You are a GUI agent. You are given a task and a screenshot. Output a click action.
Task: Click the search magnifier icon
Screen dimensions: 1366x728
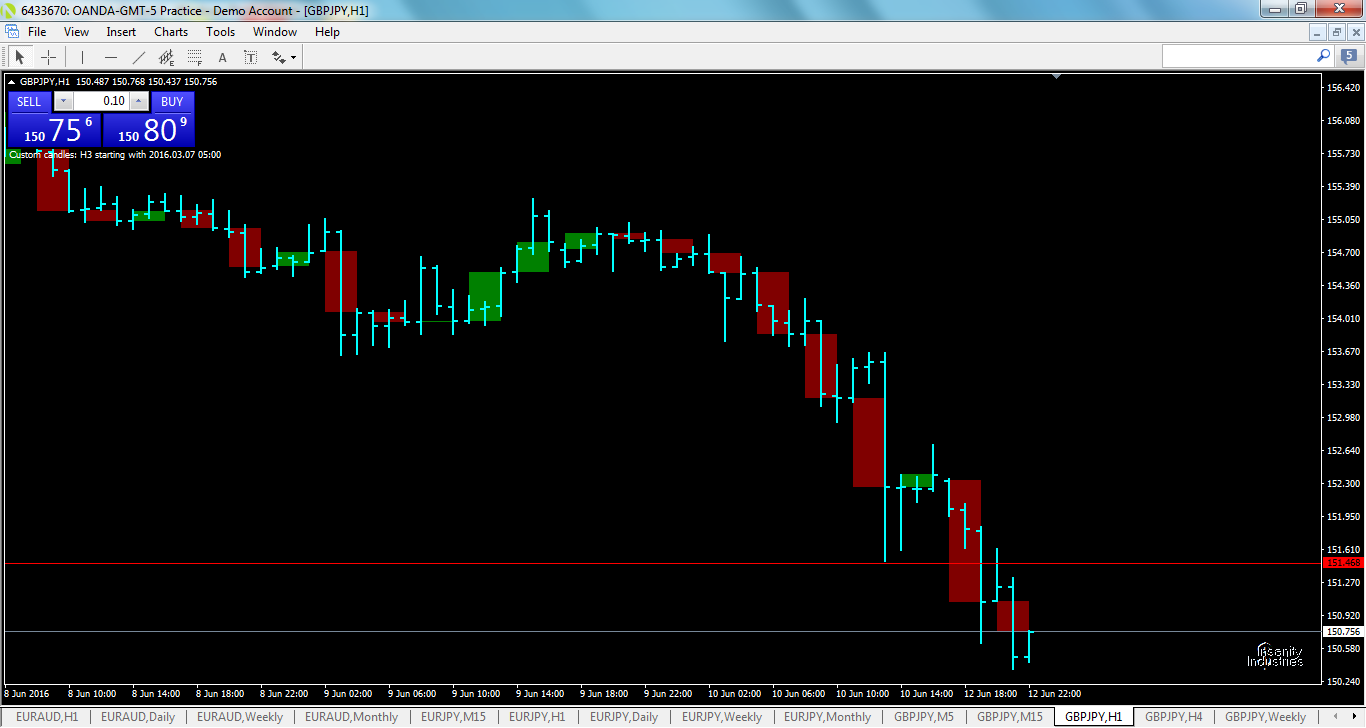[x=1324, y=56]
